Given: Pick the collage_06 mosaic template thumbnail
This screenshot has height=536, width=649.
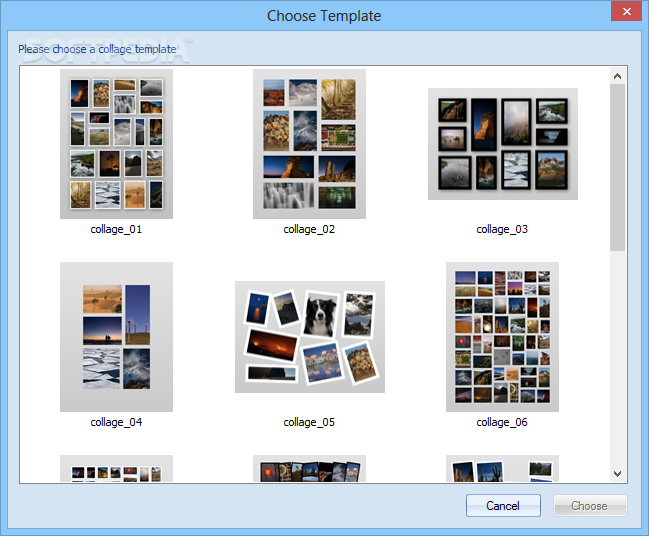Looking at the screenshot, I should pyautogui.click(x=502, y=337).
